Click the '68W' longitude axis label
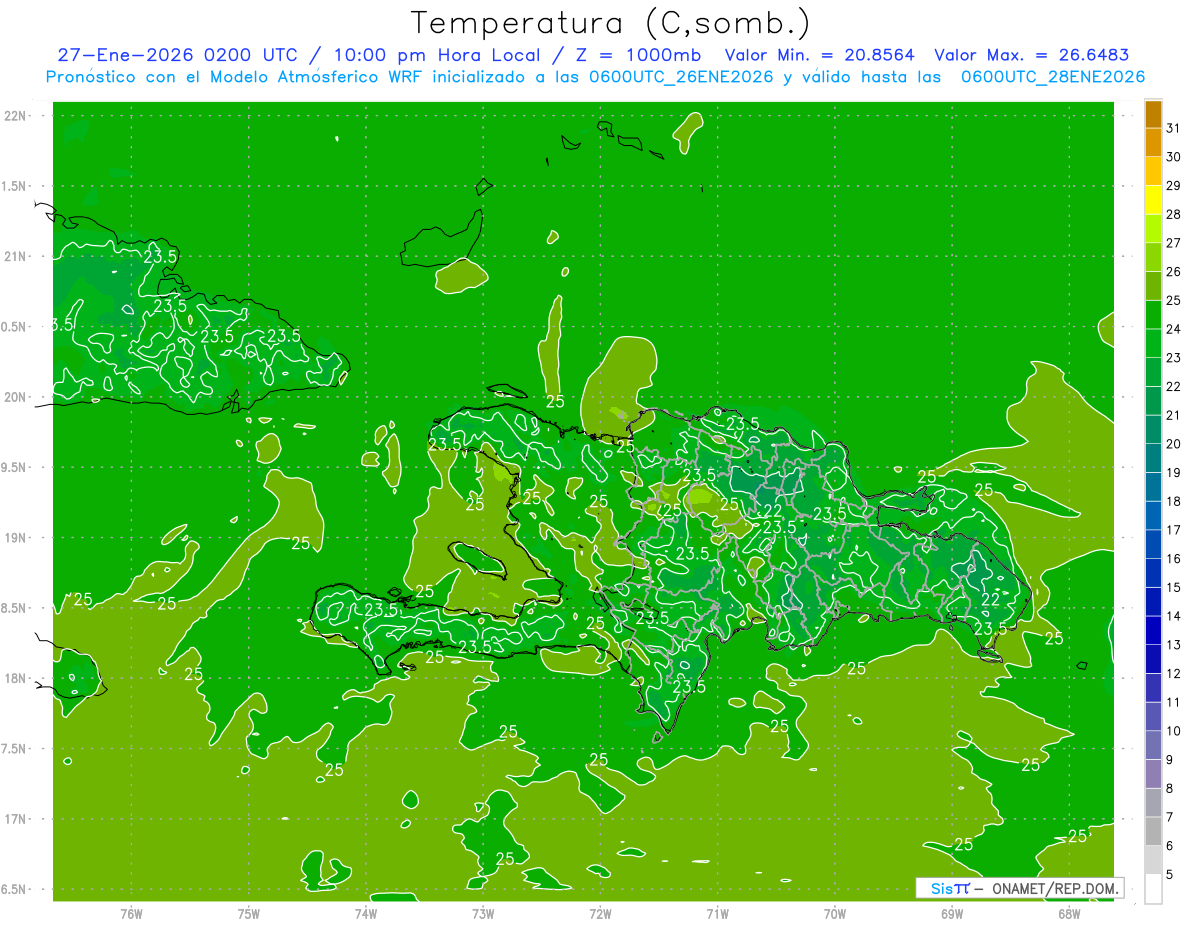This screenshot has height=927, width=1200. click(1069, 914)
